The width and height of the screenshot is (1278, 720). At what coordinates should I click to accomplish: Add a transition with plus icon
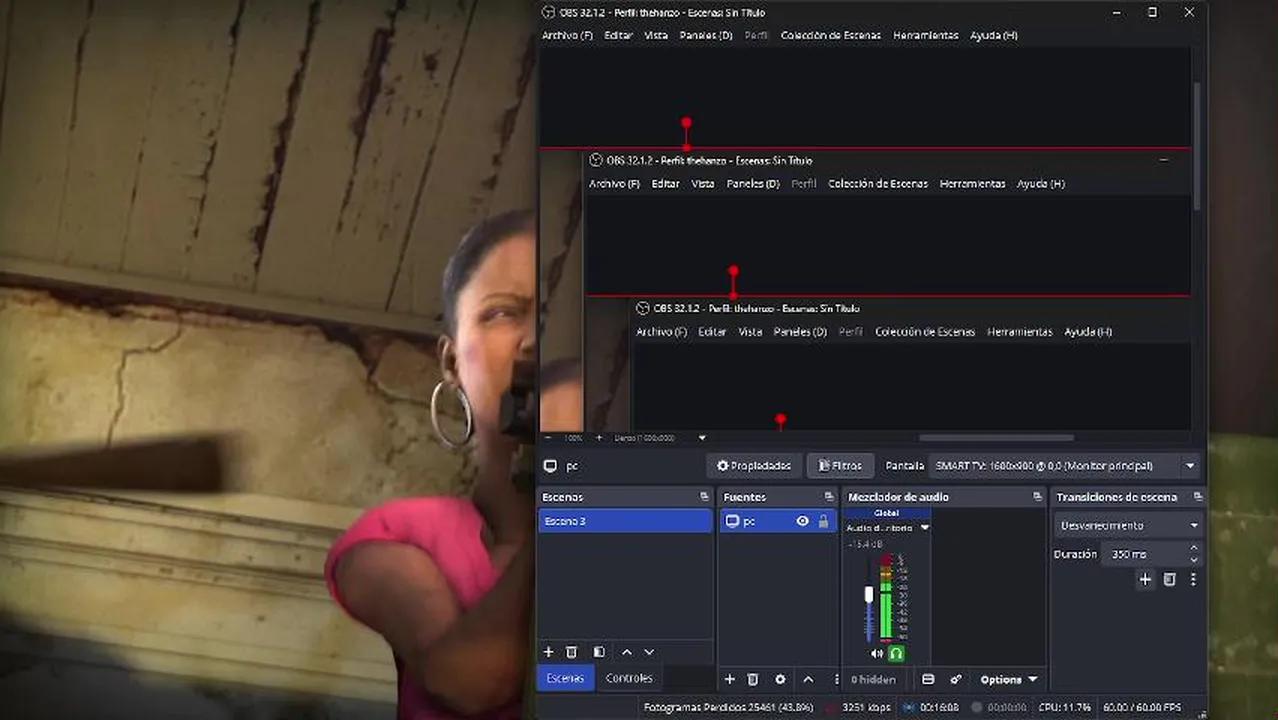click(x=1146, y=580)
